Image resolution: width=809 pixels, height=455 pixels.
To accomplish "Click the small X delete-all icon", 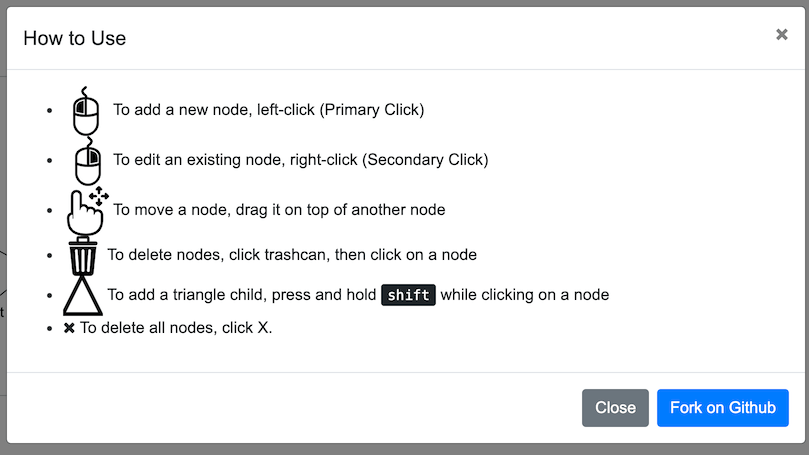I will tap(69, 327).
